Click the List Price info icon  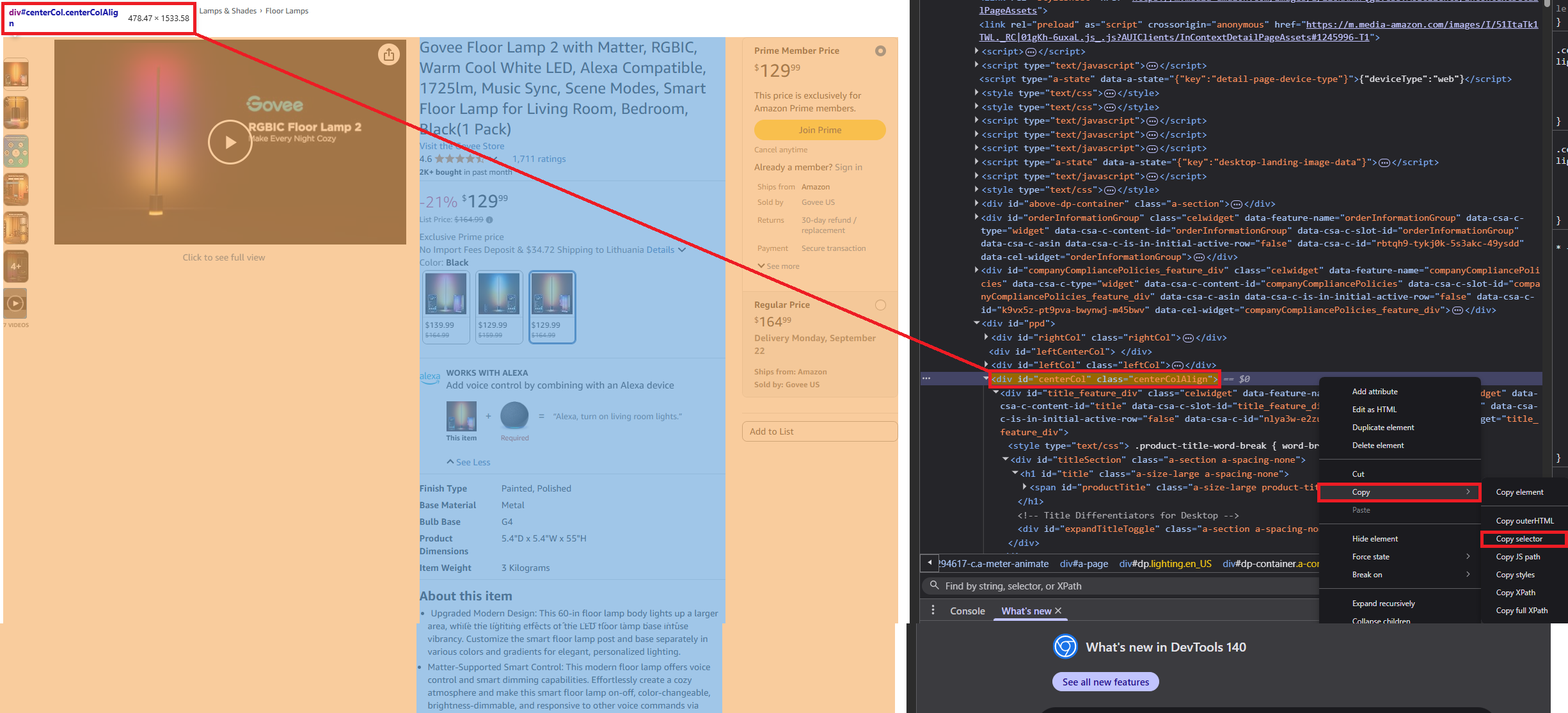coord(489,220)
